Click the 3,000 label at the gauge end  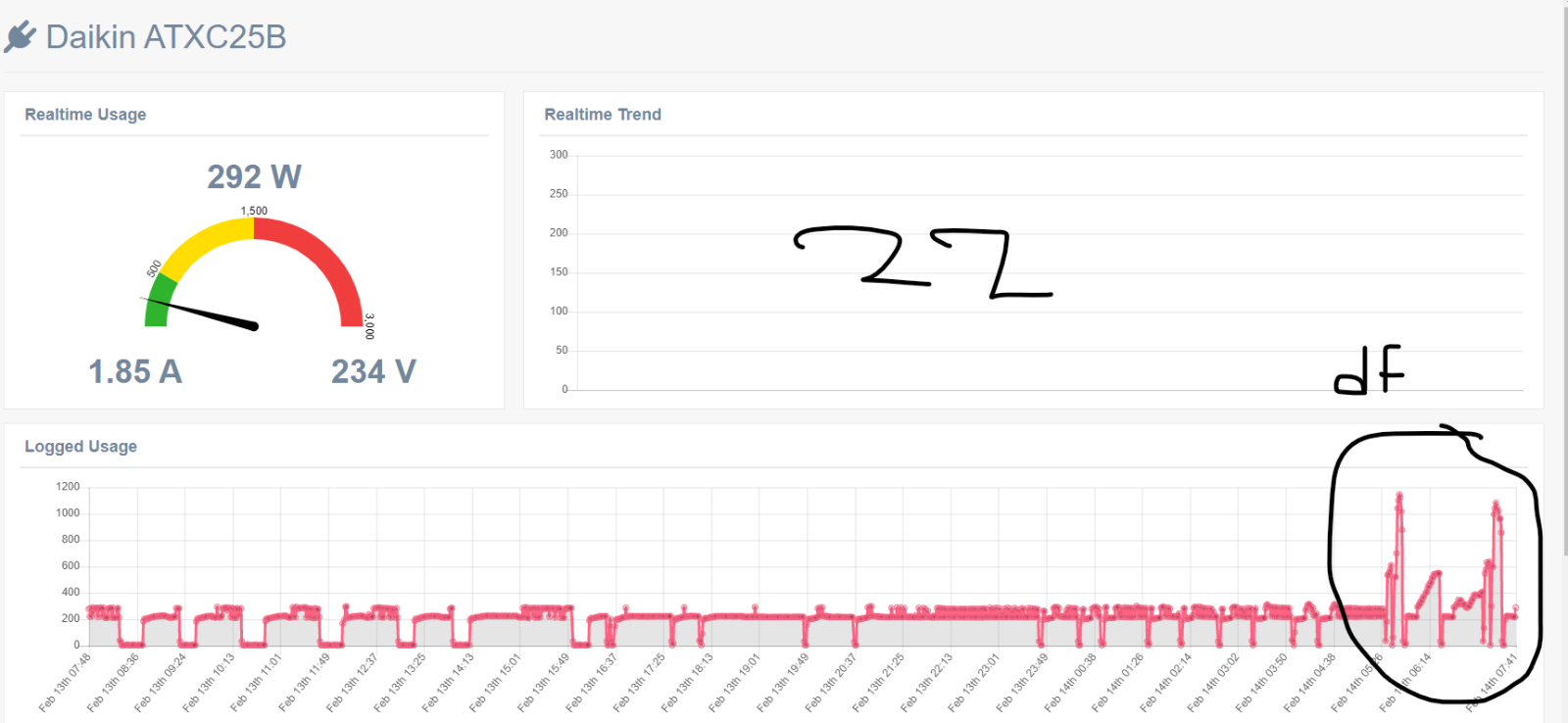click(369, 326)
